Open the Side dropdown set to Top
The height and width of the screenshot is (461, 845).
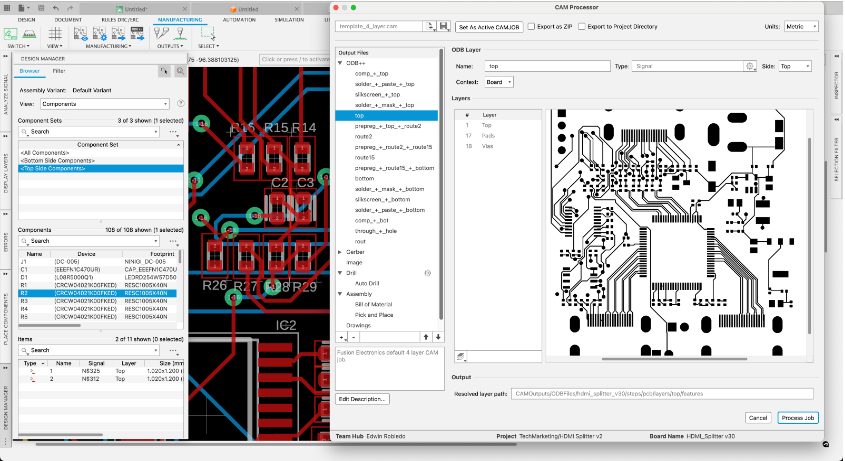tap(795, 66)
